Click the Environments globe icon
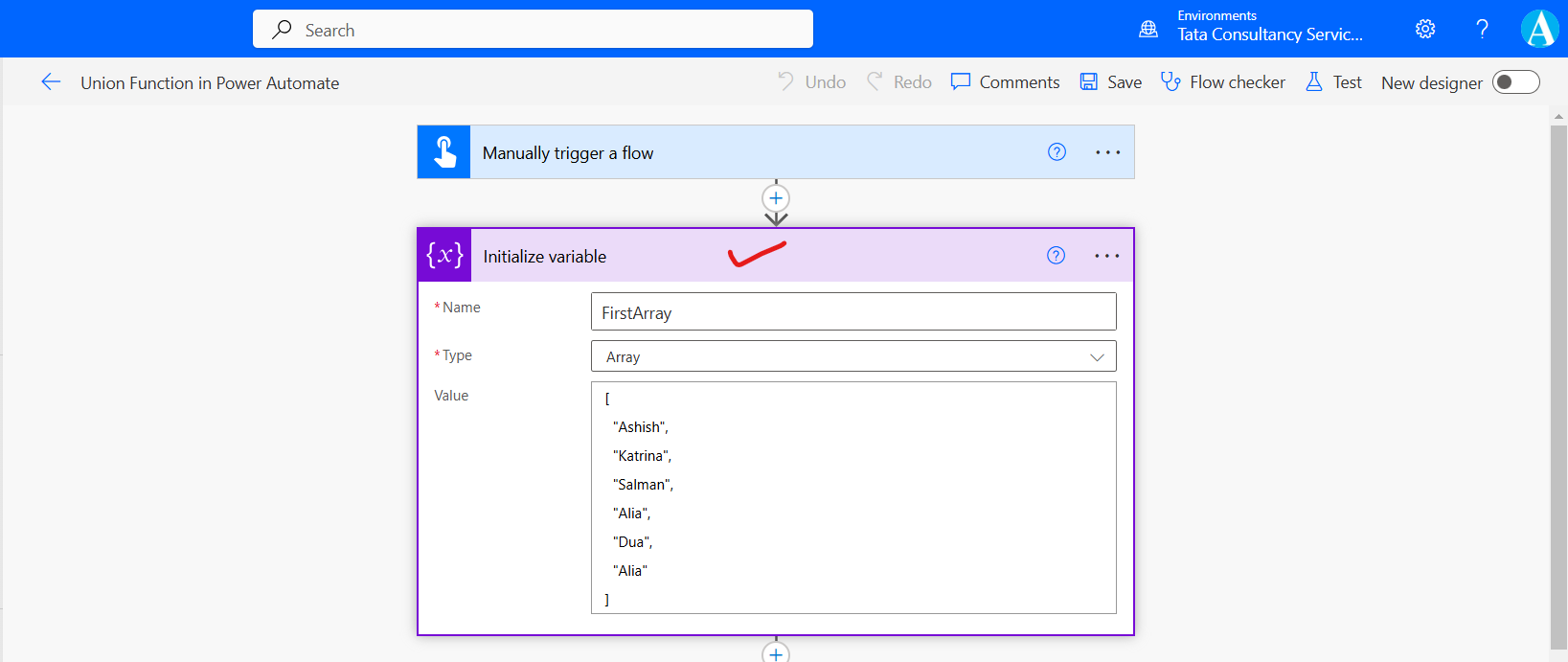1568x662 pixels. click(1148, 30)
